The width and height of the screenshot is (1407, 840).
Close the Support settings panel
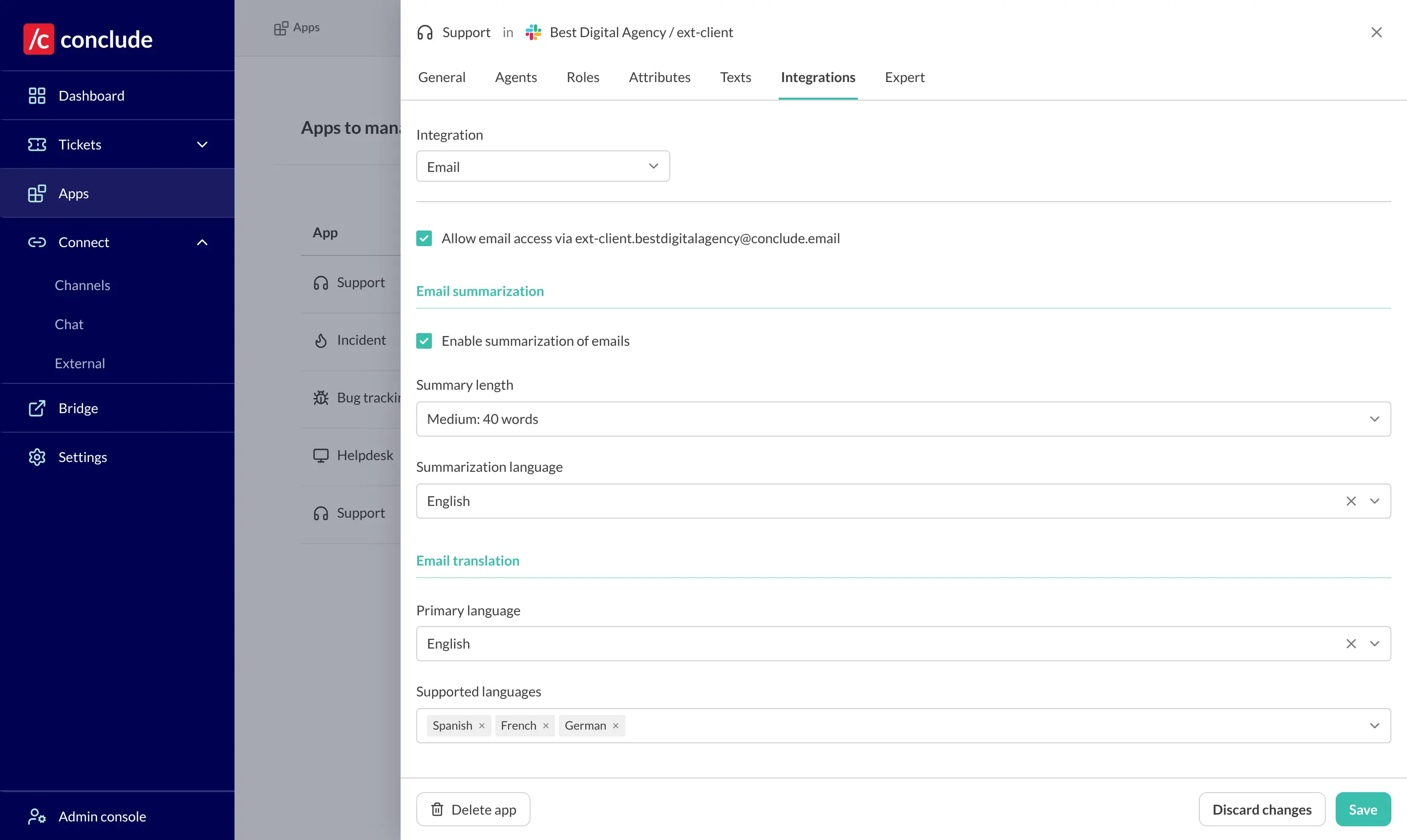pos(1376,32)
